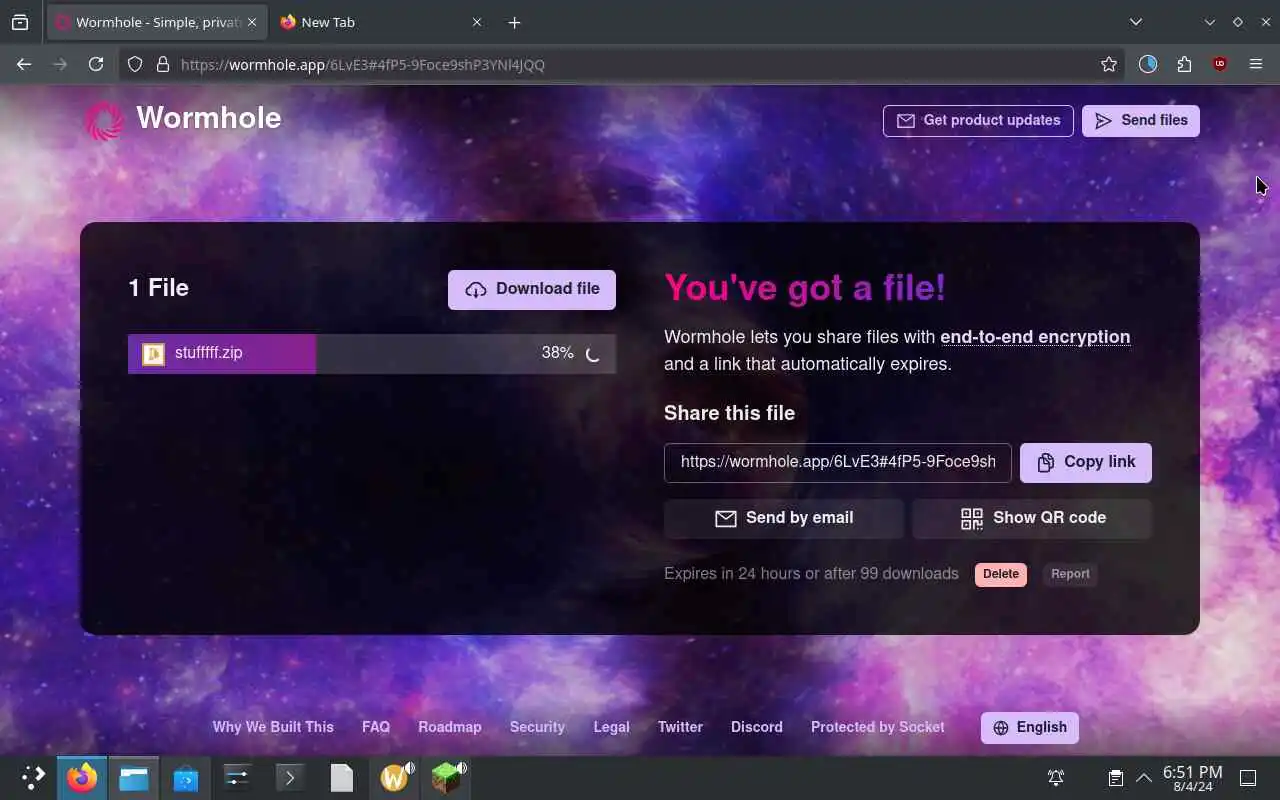The height and width of the screenshot is (800, 1280).
Task: Open the FAQ footer link
Action: (x=376, y=727)
